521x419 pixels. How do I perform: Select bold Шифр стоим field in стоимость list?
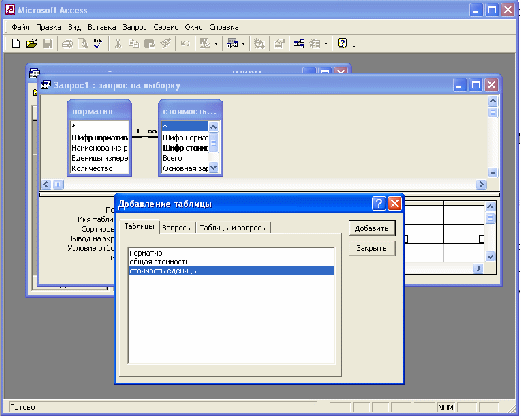coord(185,148)
